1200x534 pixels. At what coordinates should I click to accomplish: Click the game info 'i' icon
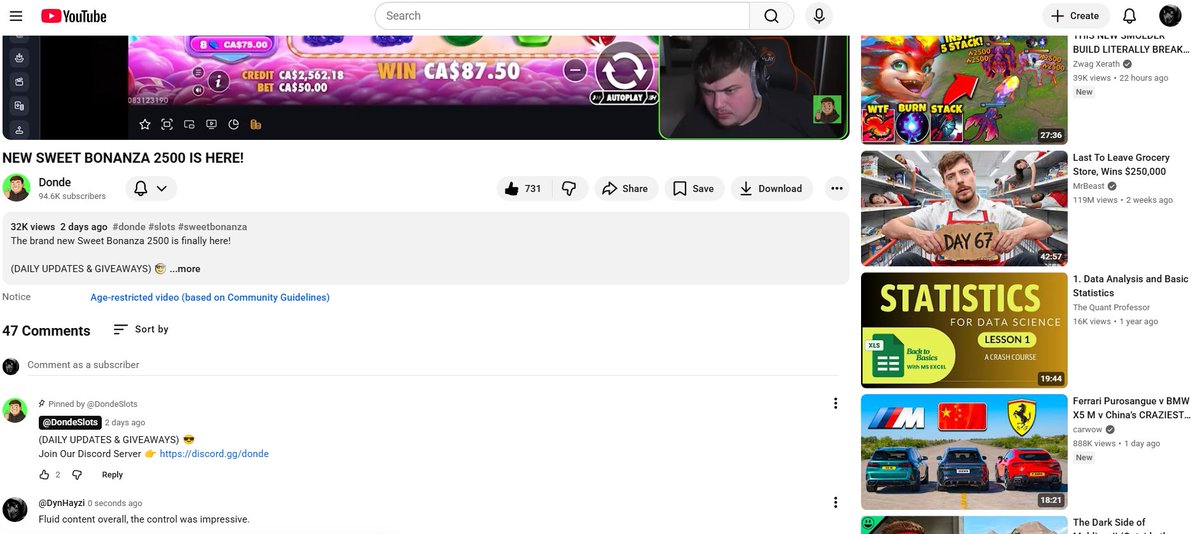(x=220, y=82)
